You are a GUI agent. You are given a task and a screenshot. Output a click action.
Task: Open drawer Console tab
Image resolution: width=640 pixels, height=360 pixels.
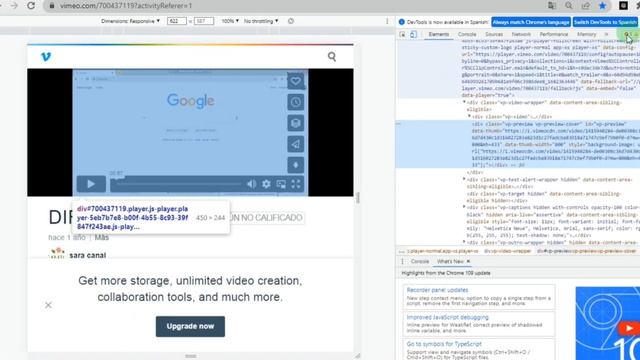(x=420, y=261)
